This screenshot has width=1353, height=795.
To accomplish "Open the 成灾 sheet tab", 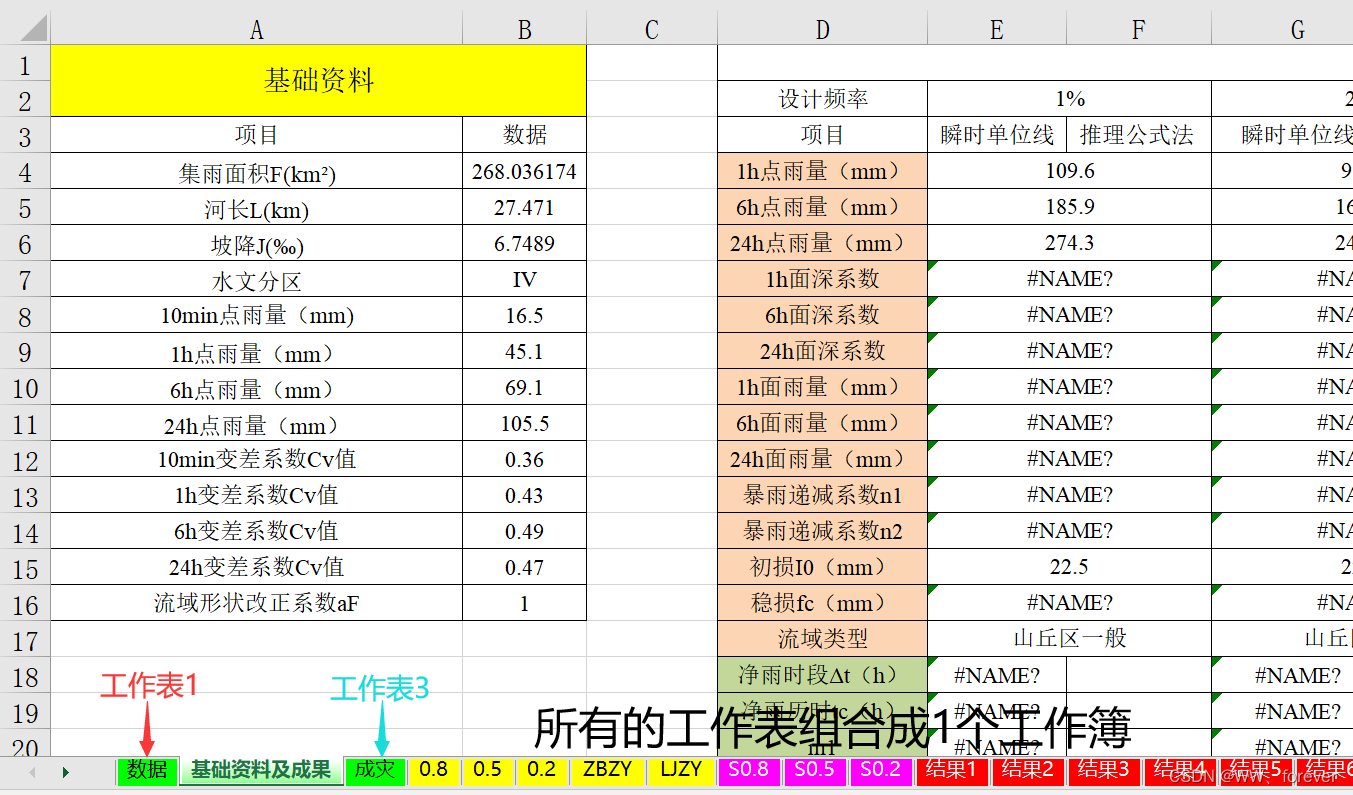I will (x=375, y=771).
